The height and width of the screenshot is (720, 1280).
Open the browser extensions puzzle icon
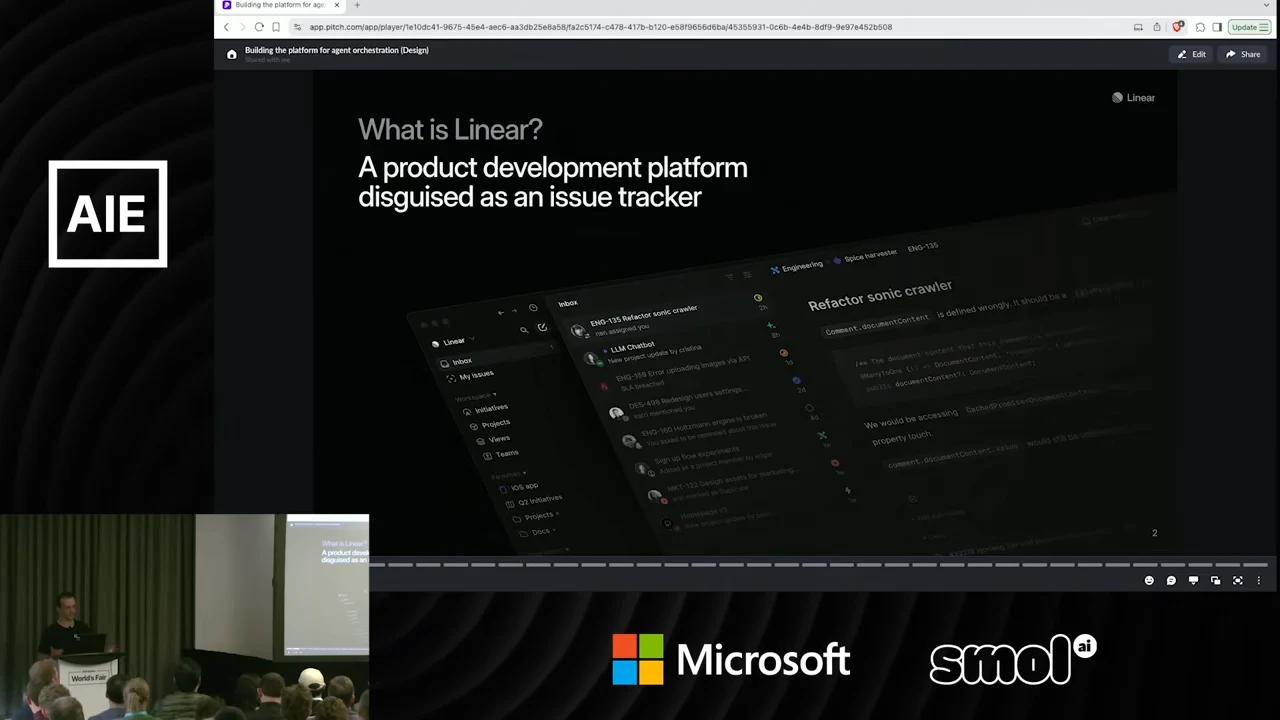click(x=1200, y=27)
